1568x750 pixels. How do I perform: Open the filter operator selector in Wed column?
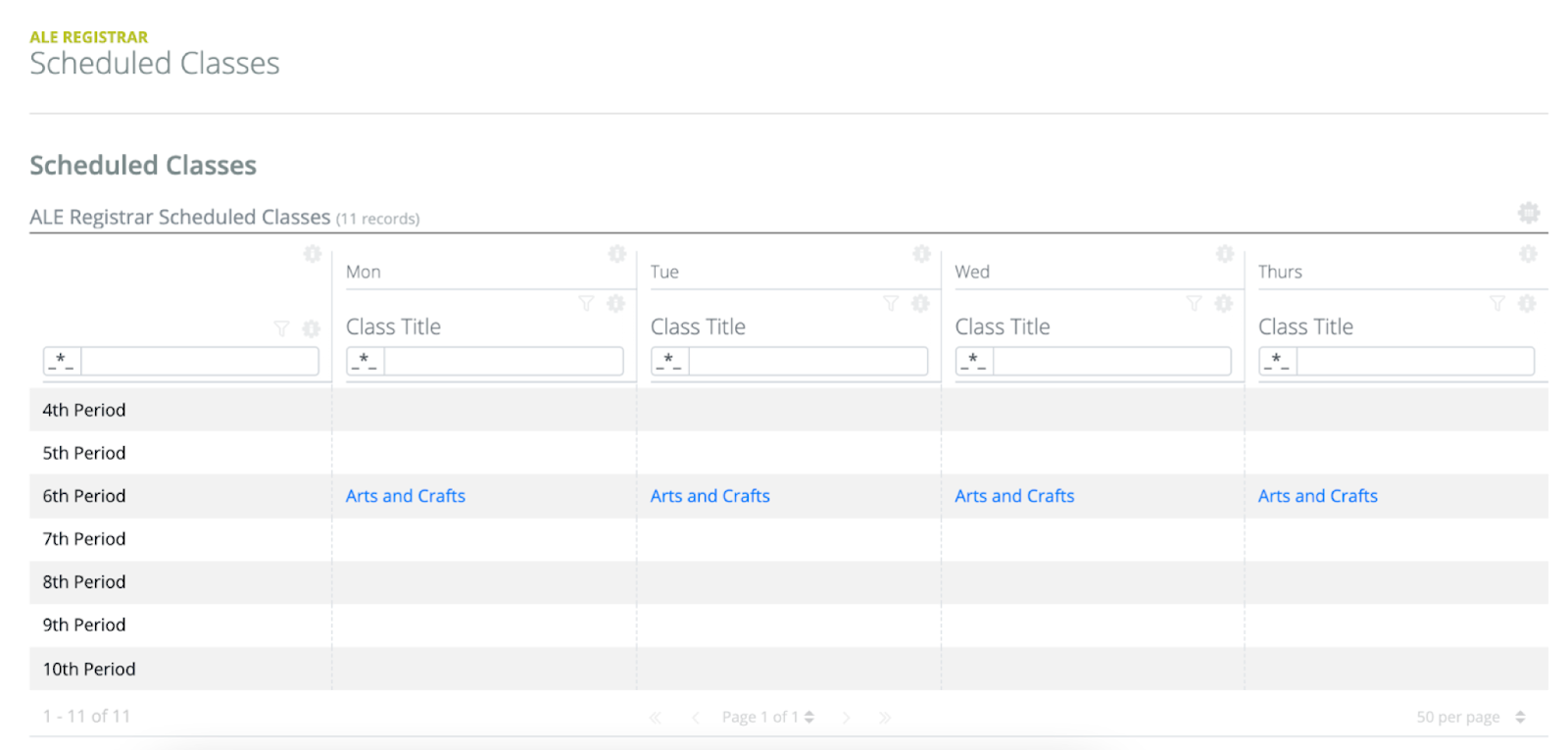pyautogui.click(x=974, y=361)
